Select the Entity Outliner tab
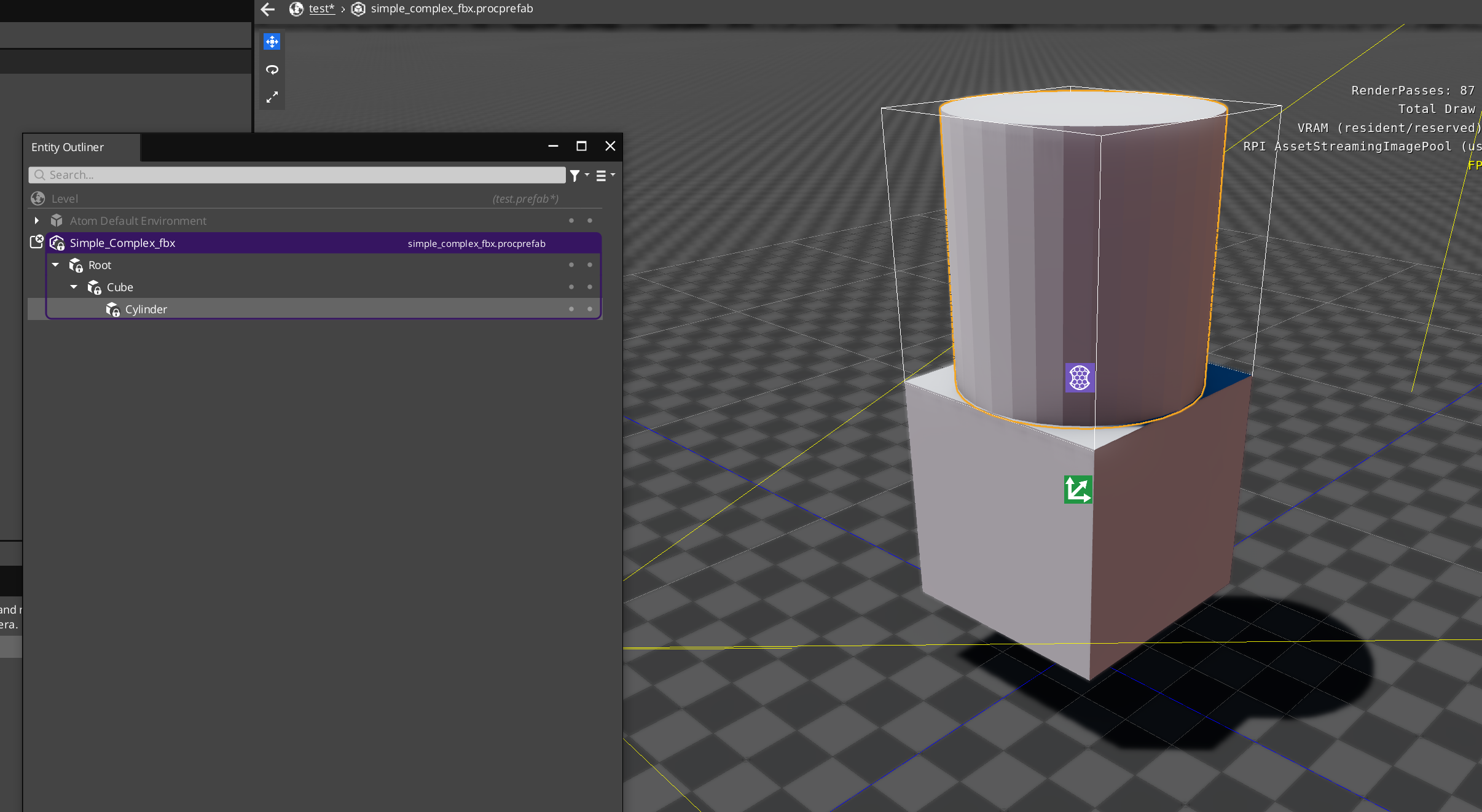This screenshot has height=812, width=1482. [x=68, y=147]
